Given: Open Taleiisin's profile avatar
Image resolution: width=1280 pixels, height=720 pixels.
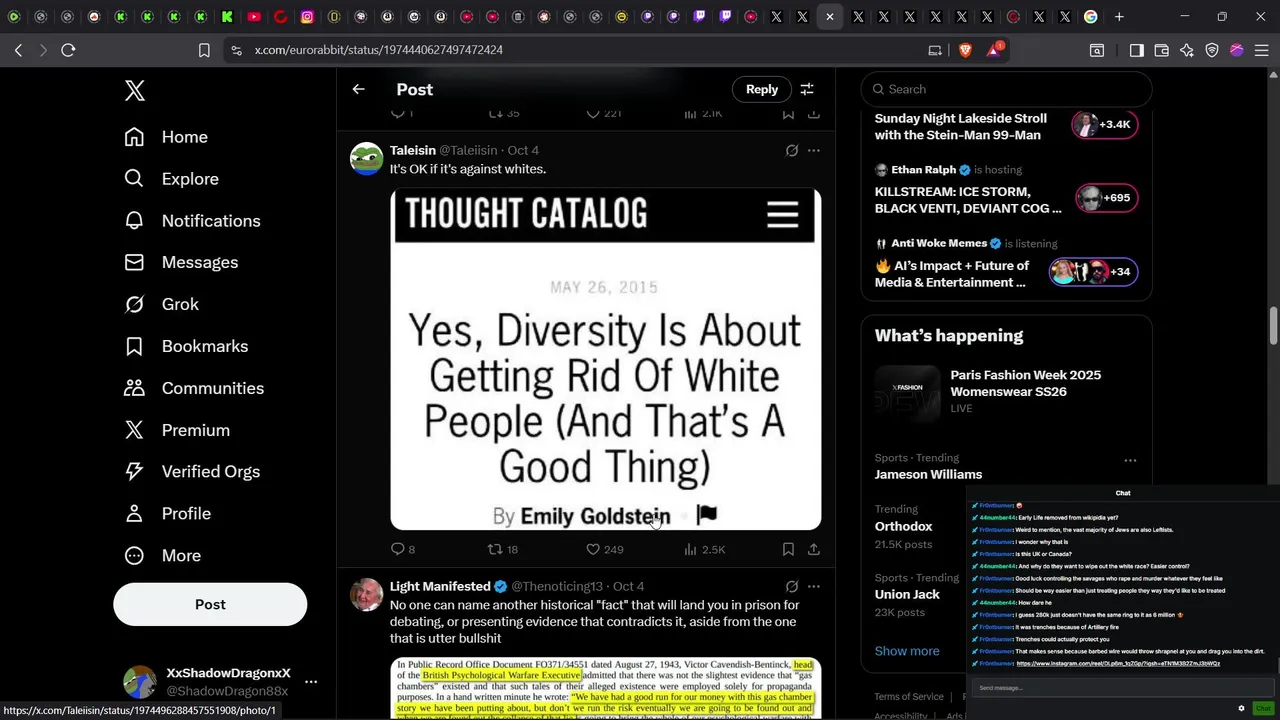Looking at the screenshot, I should coord(366,158).
